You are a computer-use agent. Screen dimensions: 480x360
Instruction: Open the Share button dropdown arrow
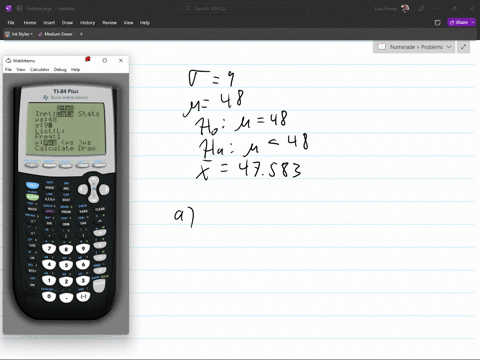[x=473, y=22]
